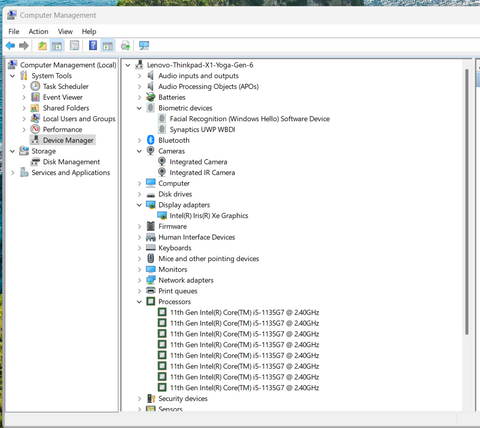The width and height of the screenshot is (480, 428).
Task: Select Synaptics UWP WBDI device
Action: tap(202, 129)
